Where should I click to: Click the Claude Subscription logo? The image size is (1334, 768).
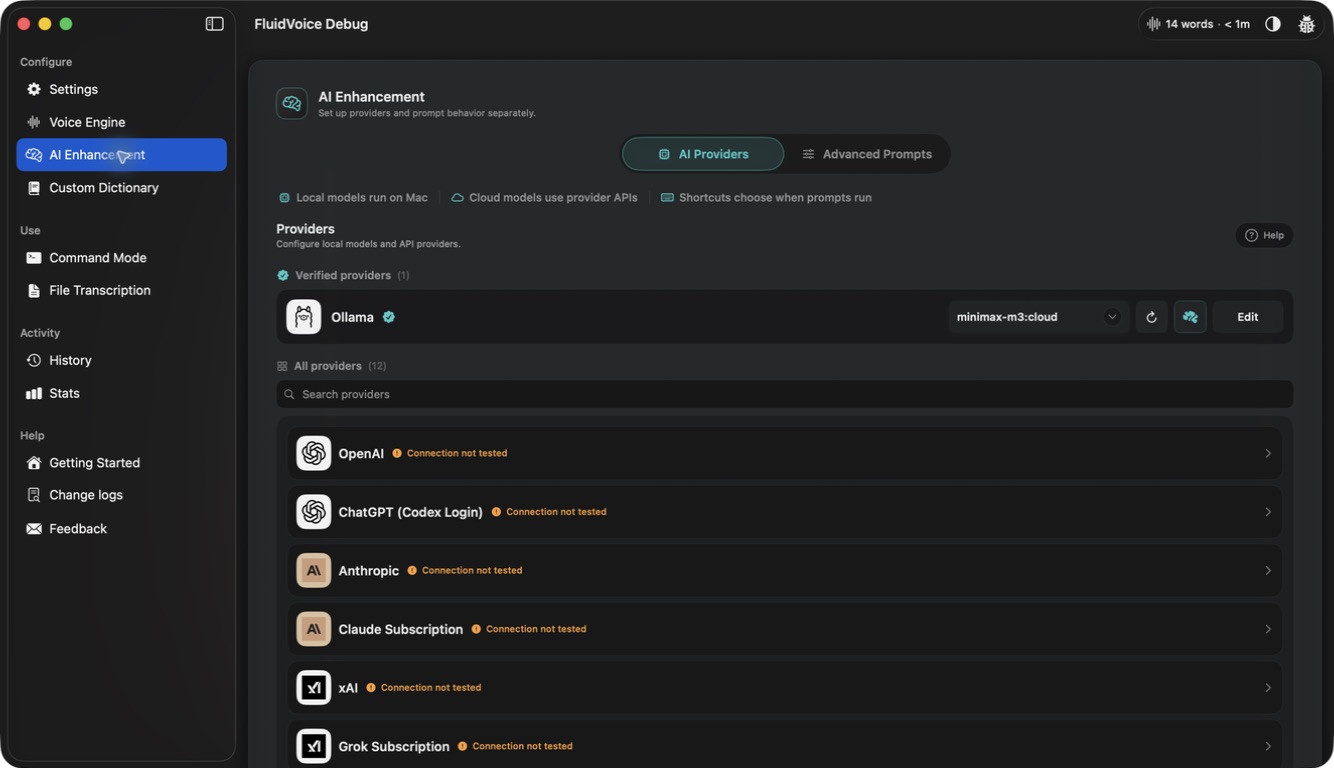[314, 629]
